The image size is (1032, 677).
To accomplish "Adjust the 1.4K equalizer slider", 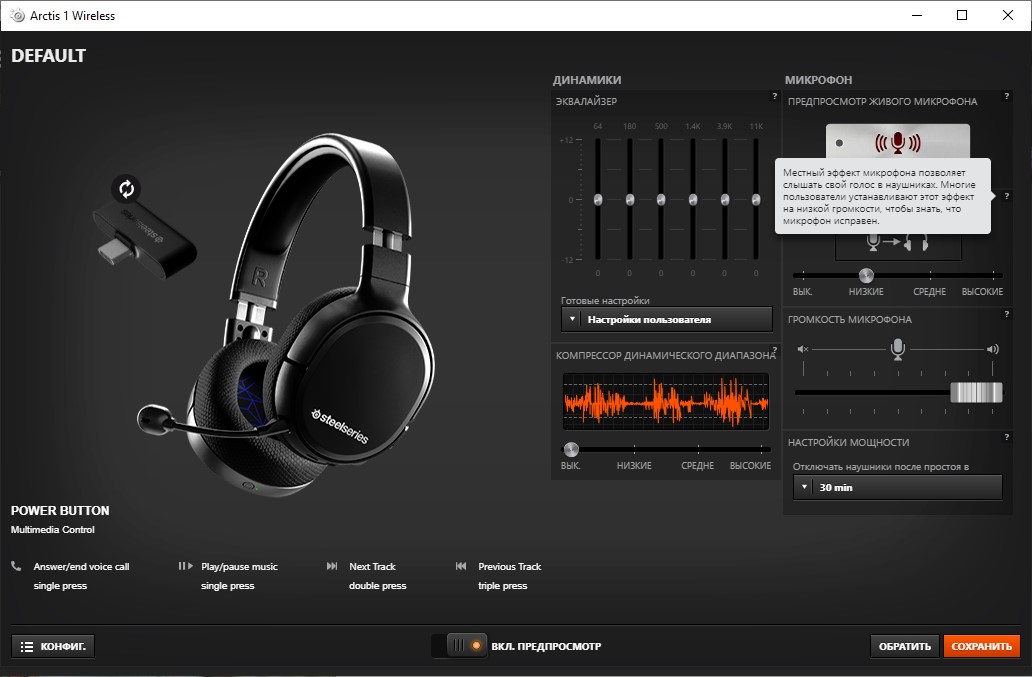I will click(692, 199).
